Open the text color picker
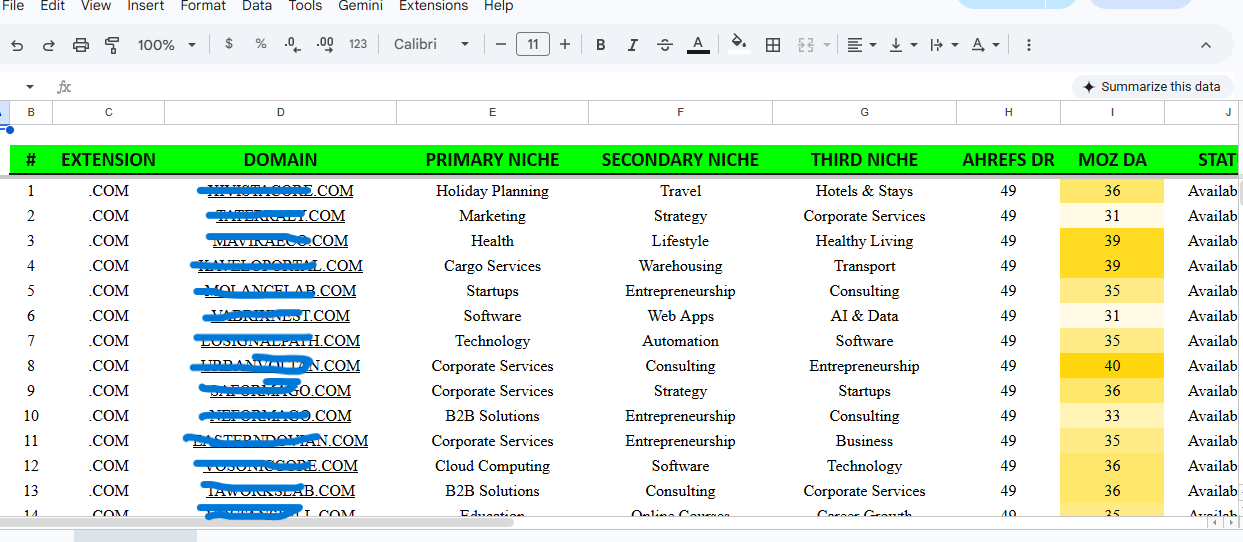This screenshot has height=542, width=1243. click(698, 45)
